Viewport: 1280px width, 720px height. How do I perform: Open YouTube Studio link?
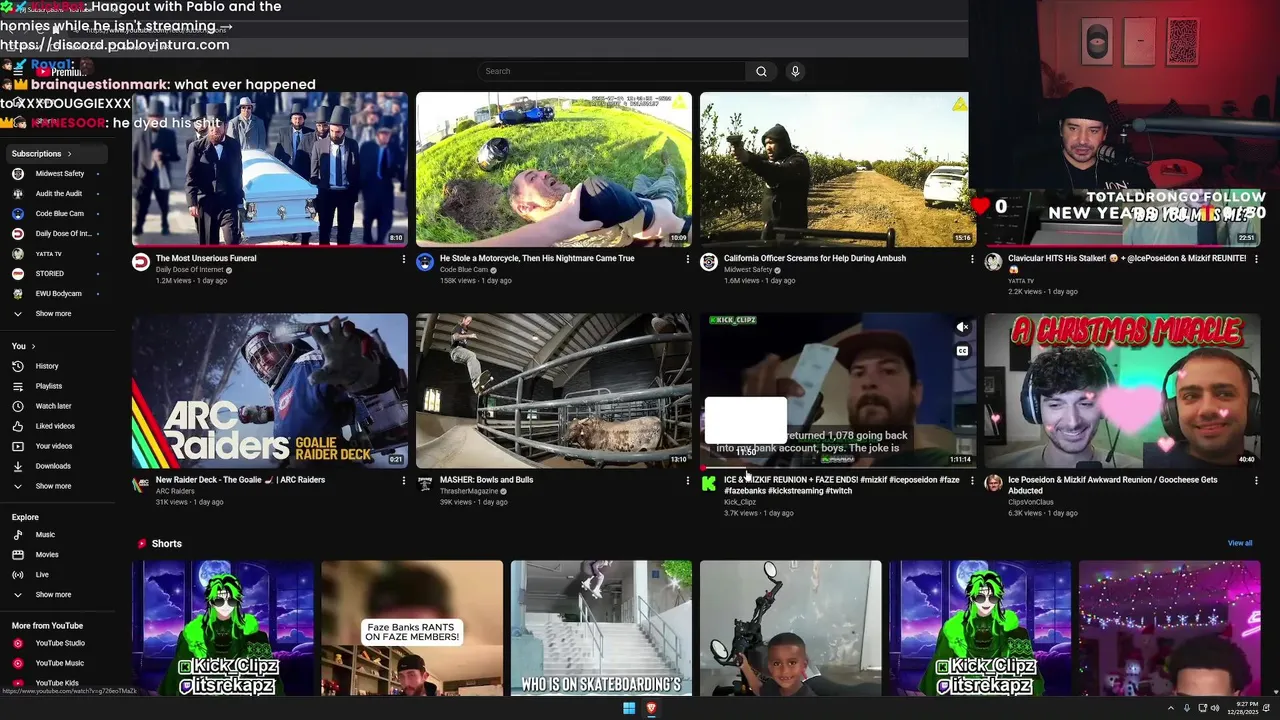tap(60, 643)
